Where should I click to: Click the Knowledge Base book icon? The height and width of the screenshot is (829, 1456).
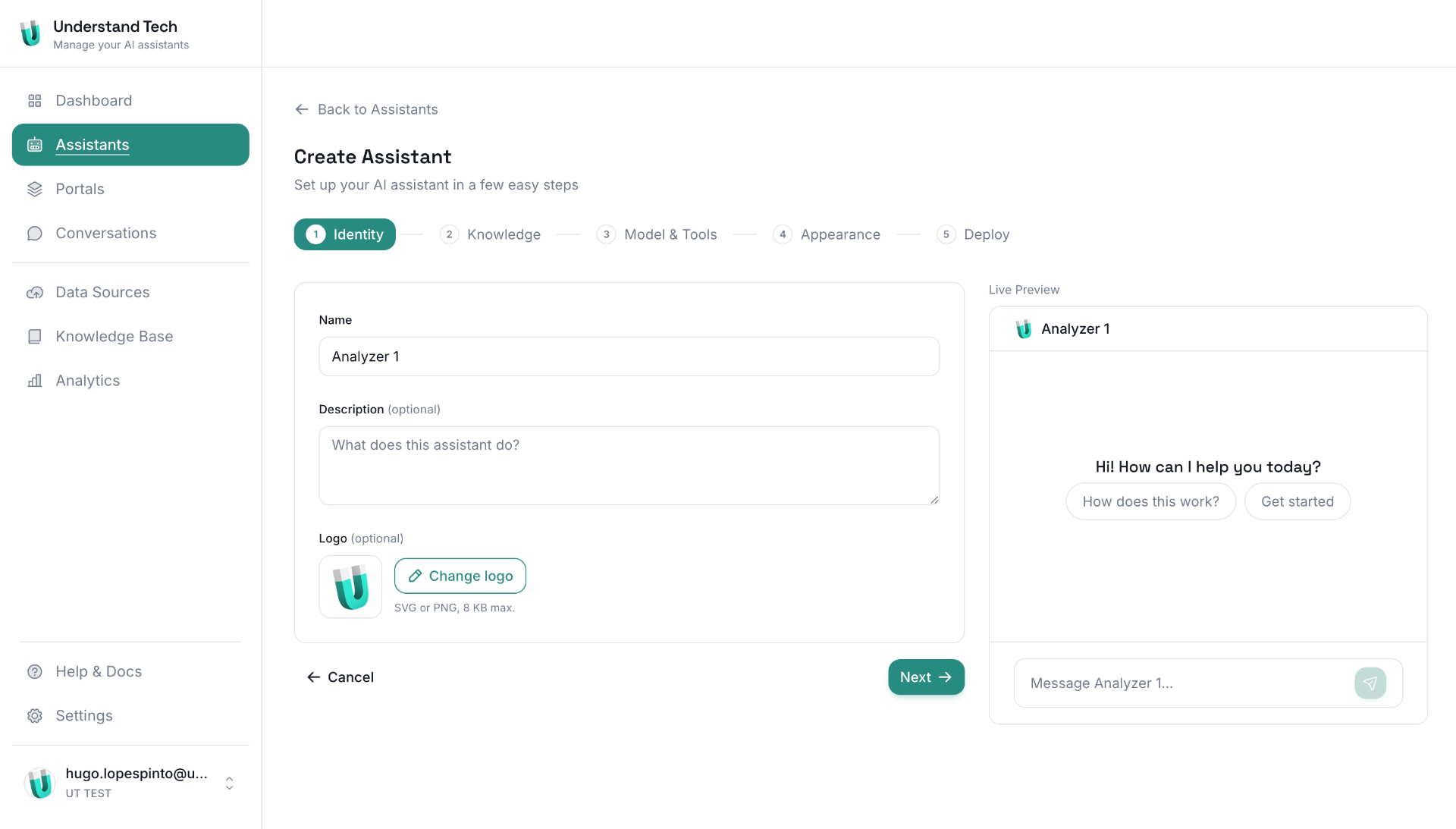pyautogui.click(x=35, y=337)
